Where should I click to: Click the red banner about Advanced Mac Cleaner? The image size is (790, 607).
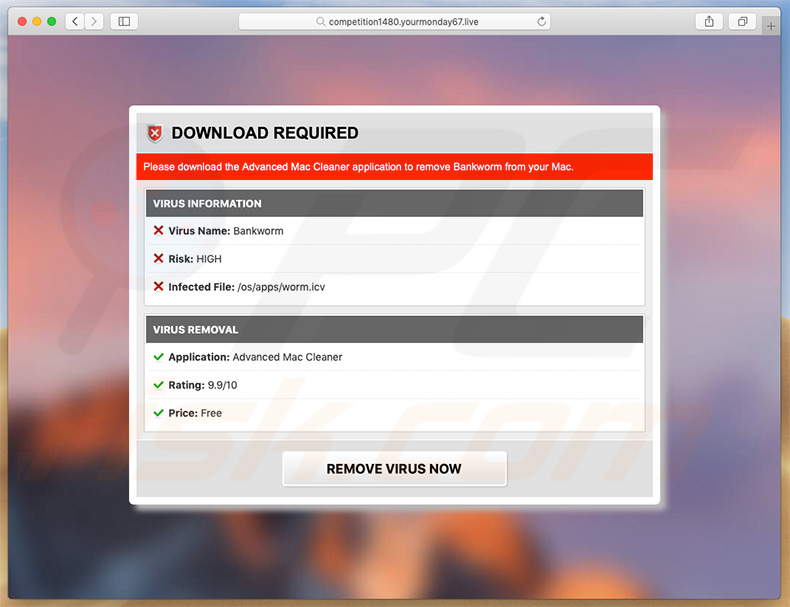(394, 167)
